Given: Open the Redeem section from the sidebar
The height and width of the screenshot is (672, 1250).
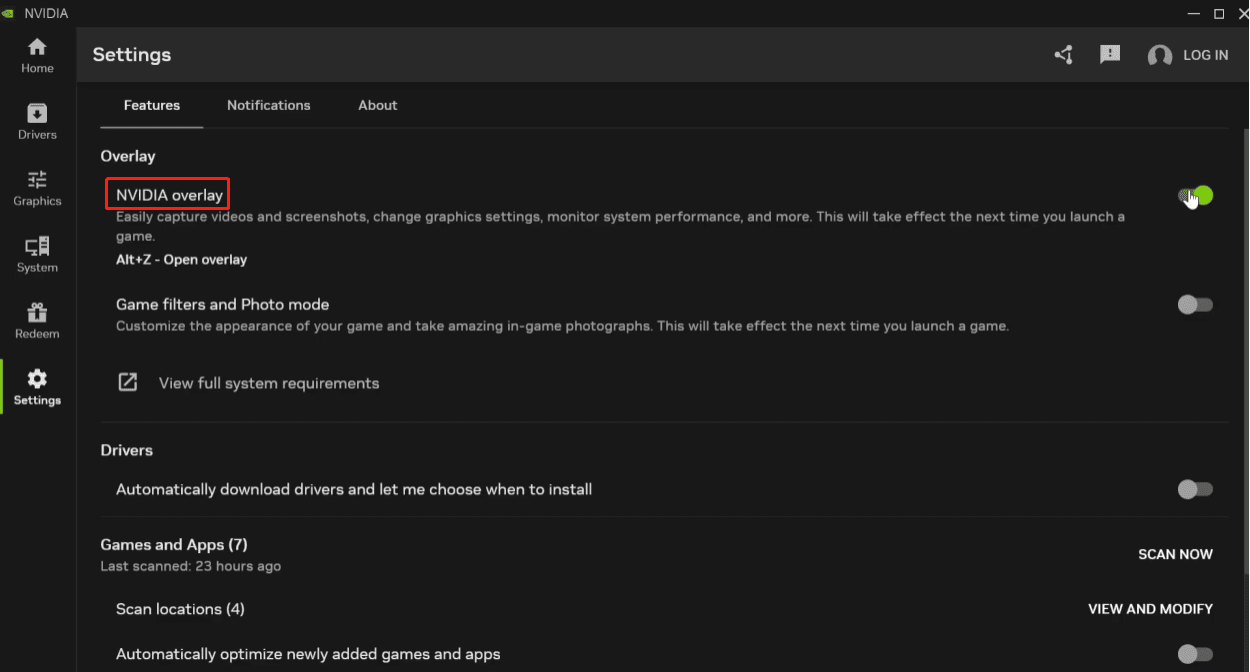Looking at the screenshot, I should click(37, 320).
